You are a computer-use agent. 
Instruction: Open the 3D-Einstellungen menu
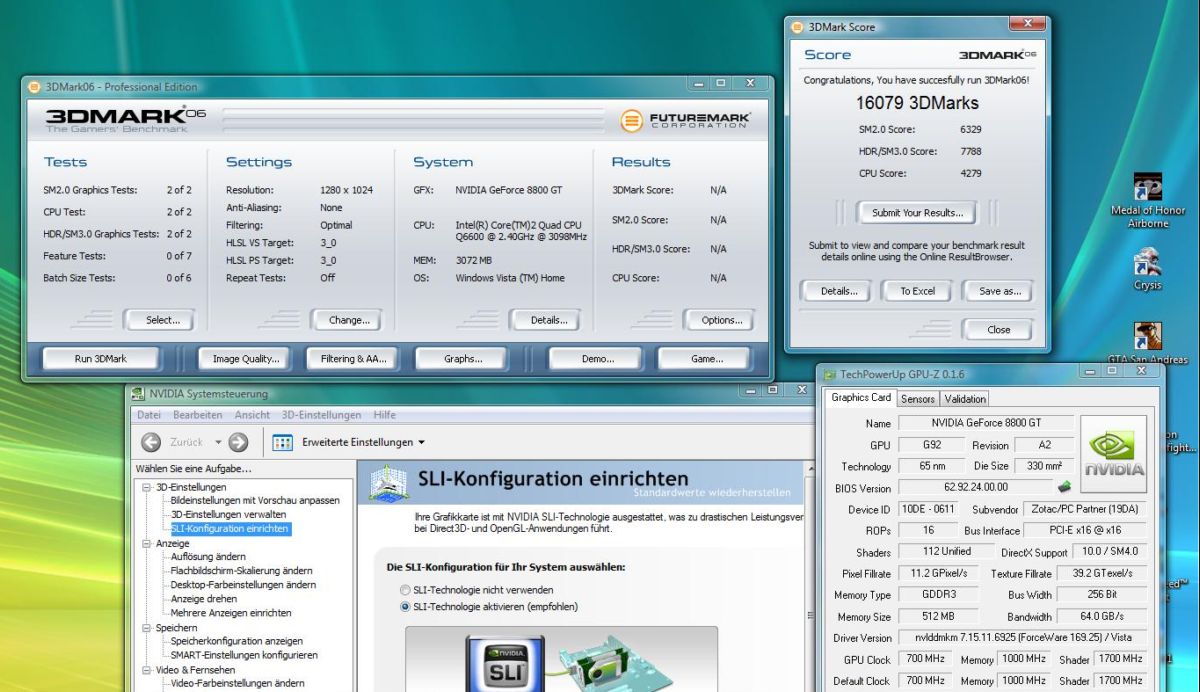tap(321, 415)
